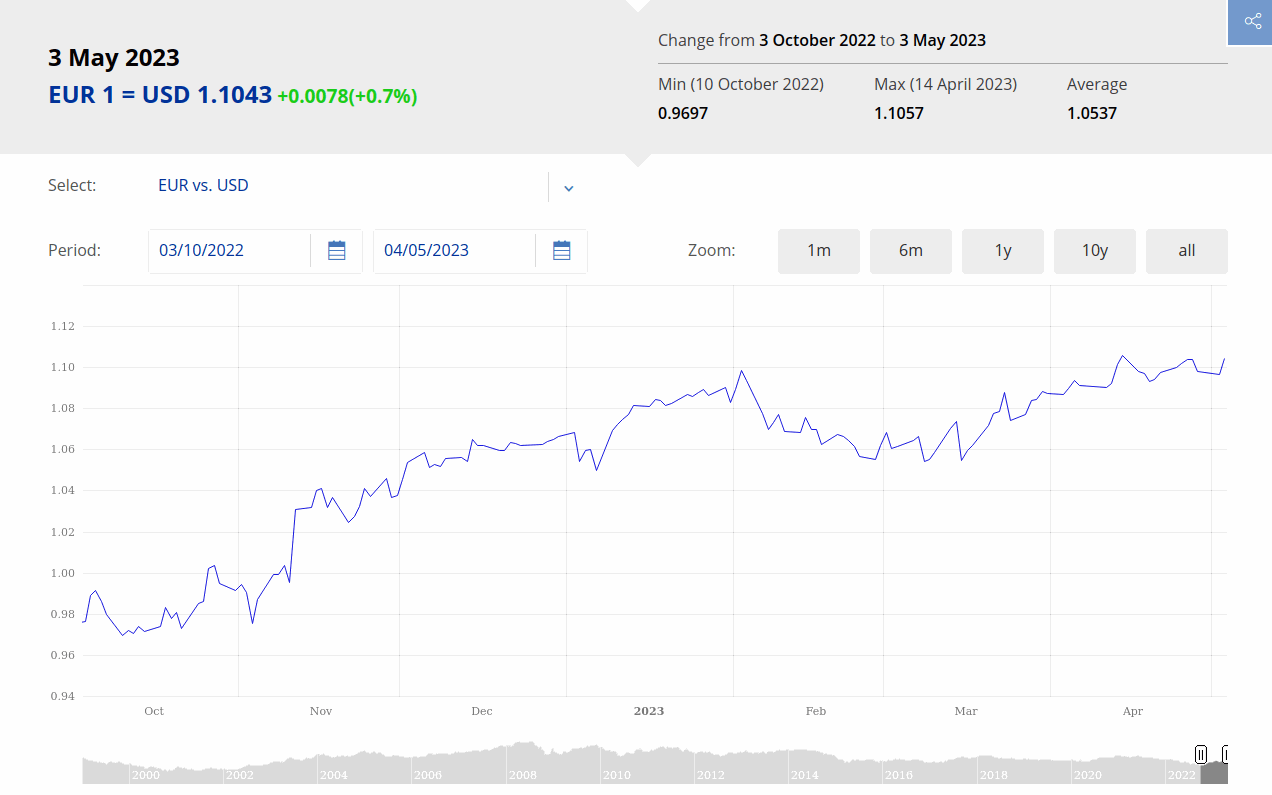Click the 2023 label on chart axis
Image resolution: width=1272 pixels, height=795 pixels.
(648, 711)
